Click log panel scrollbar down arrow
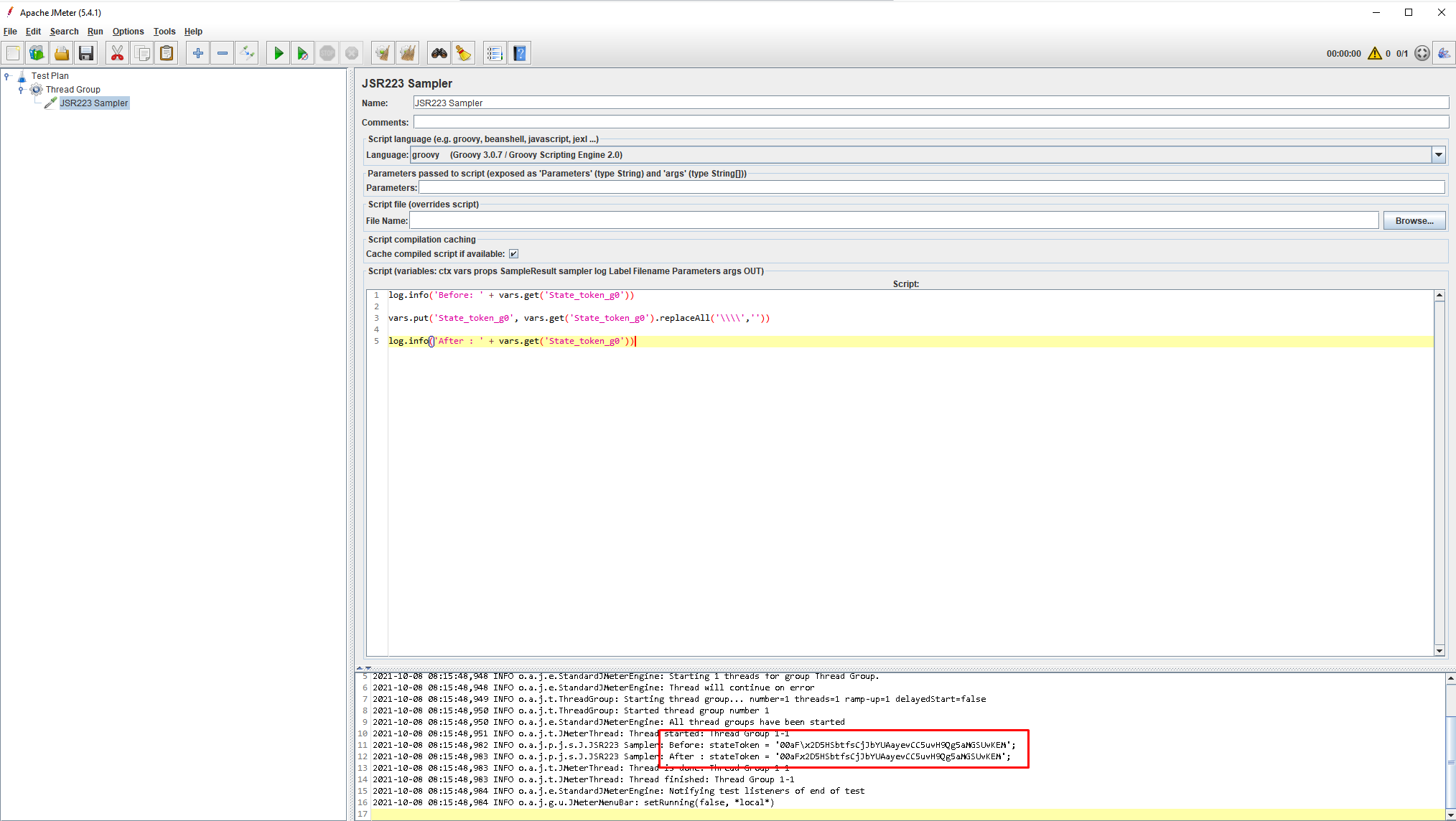1456x821 pixels. [x=1450, y=815]
